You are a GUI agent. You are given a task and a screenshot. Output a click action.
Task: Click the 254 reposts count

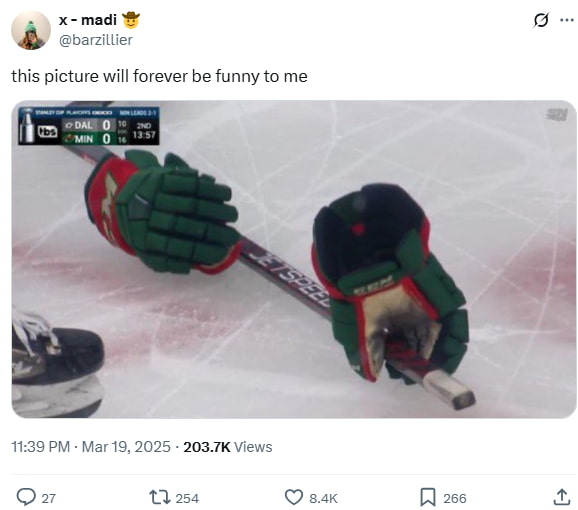click(187, 498)
